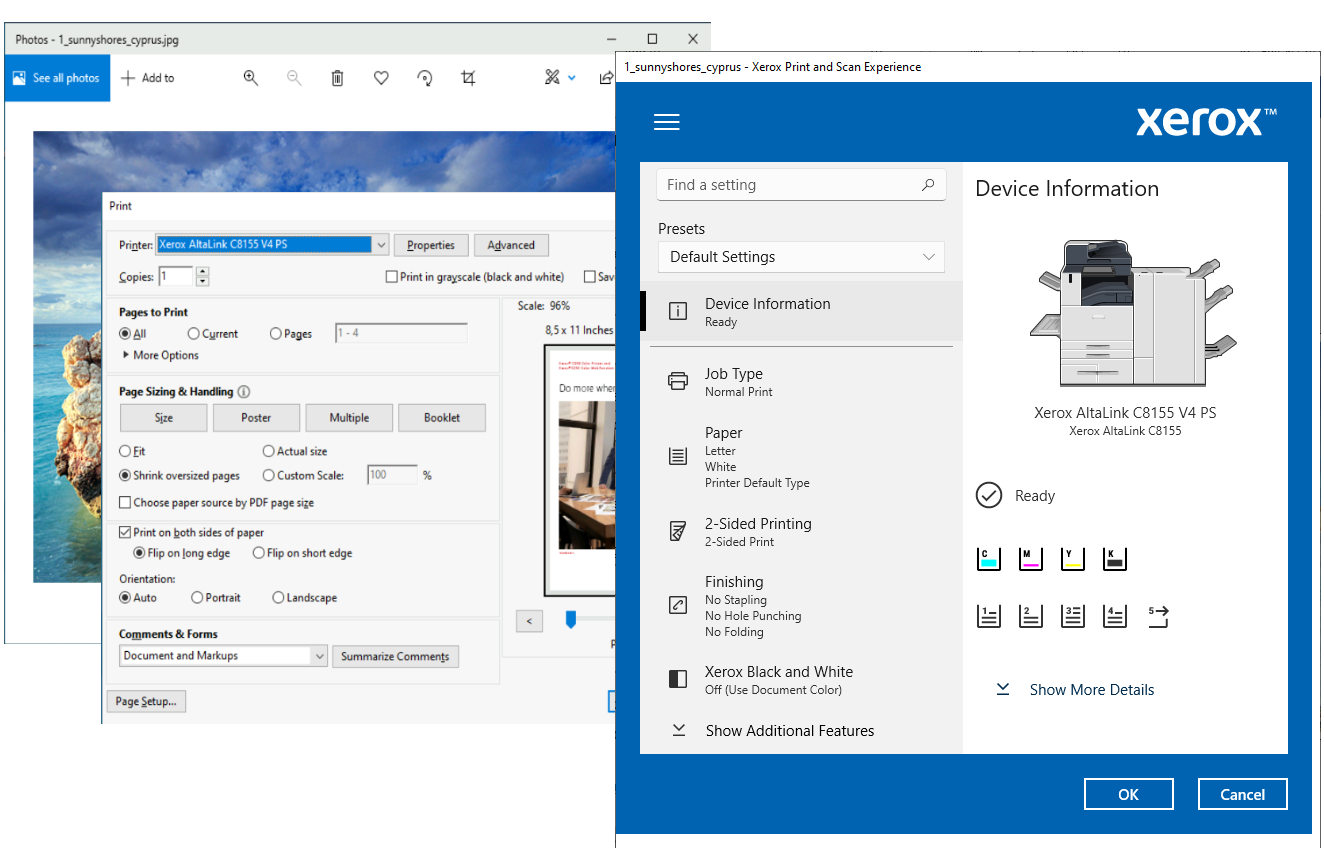
Task: Open the Xerox hamburger menu
Action: pos(667,122)
